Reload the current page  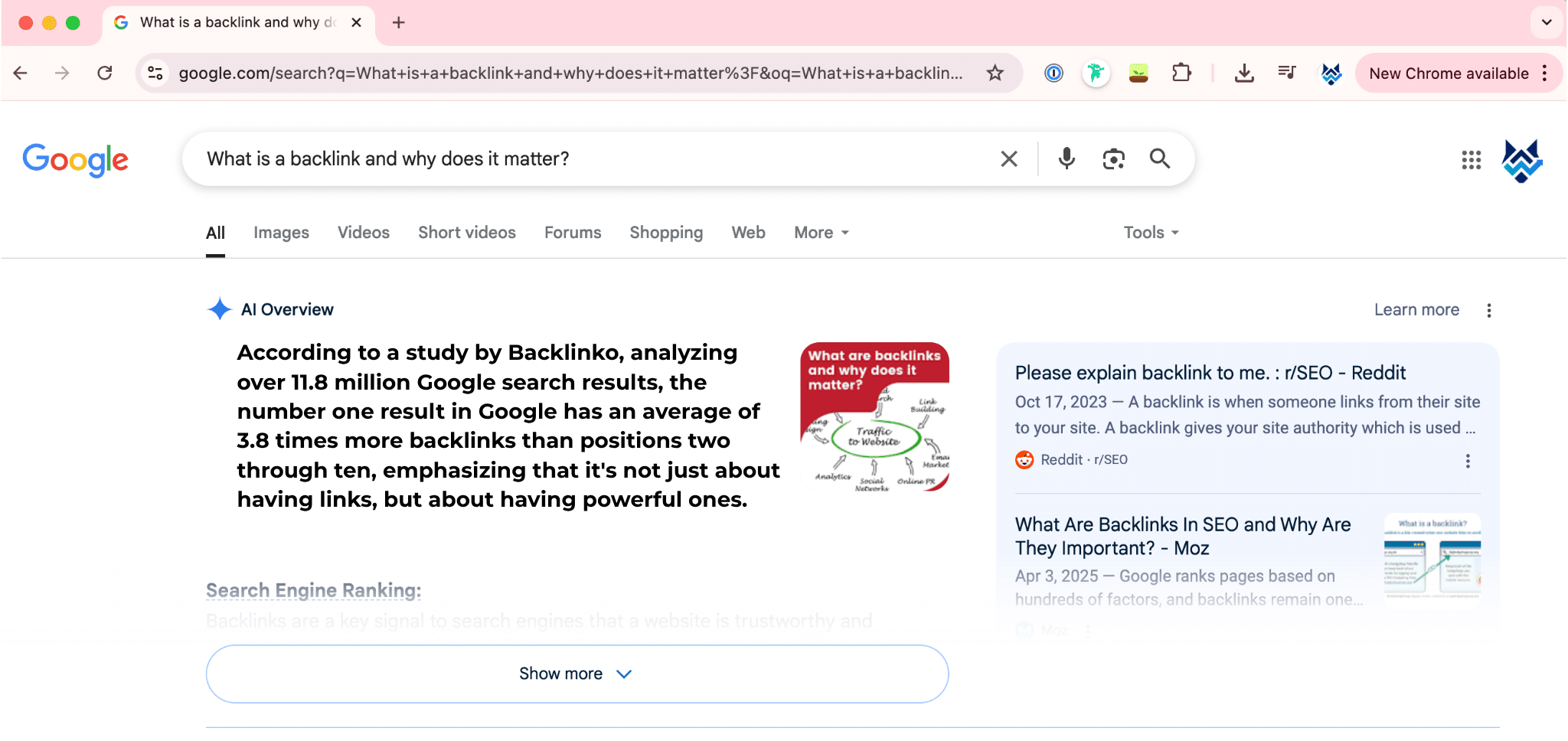point(105,73)
